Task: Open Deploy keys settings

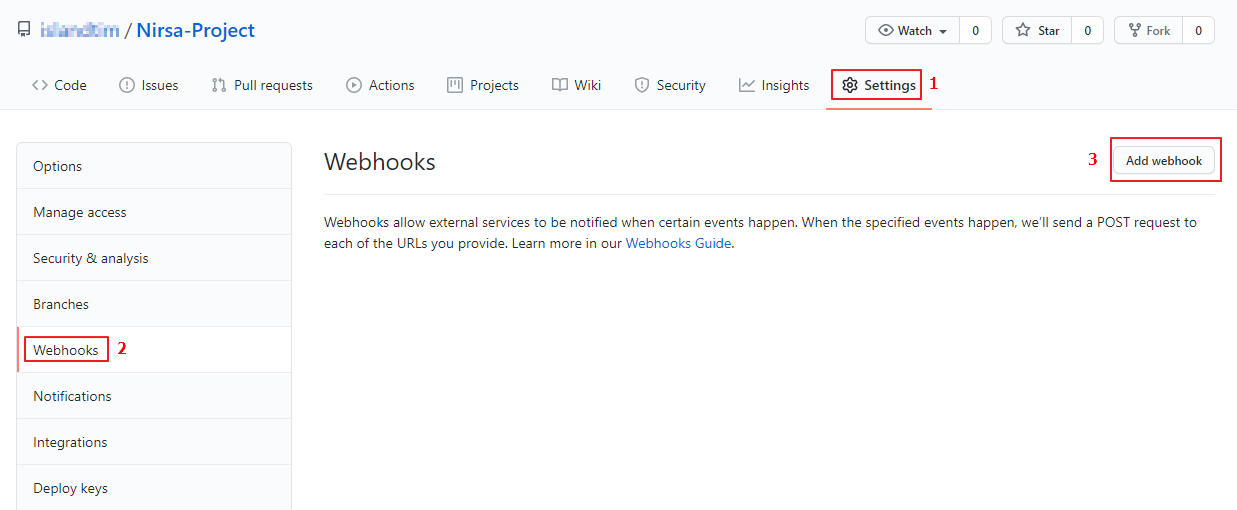Action: tap(154, 488)
